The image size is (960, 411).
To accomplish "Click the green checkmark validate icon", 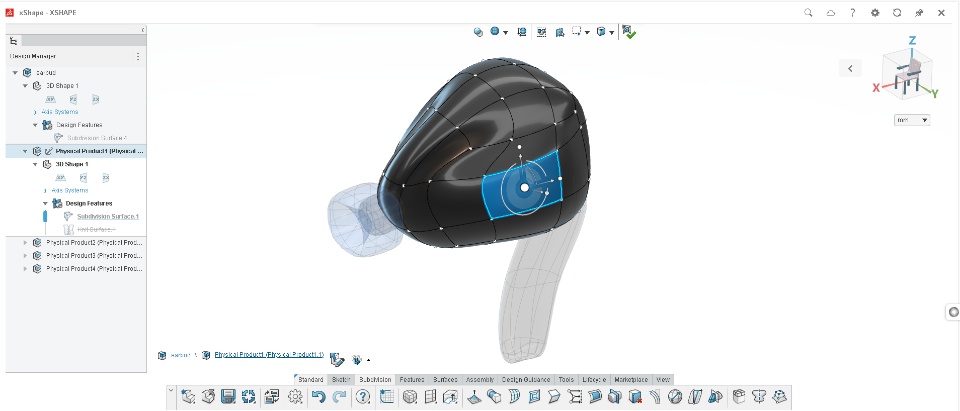I will (x=629, y=32).
